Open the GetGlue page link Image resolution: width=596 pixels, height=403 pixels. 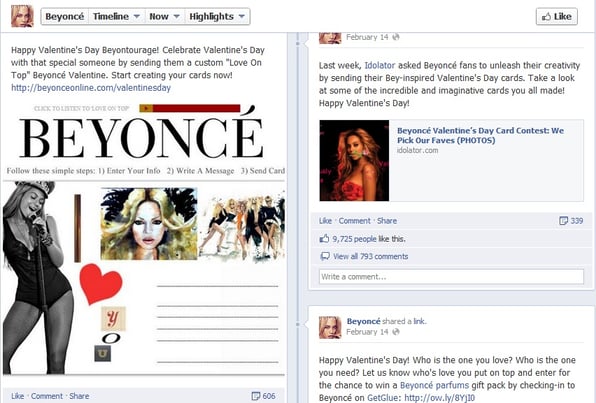tap(384, 398)
